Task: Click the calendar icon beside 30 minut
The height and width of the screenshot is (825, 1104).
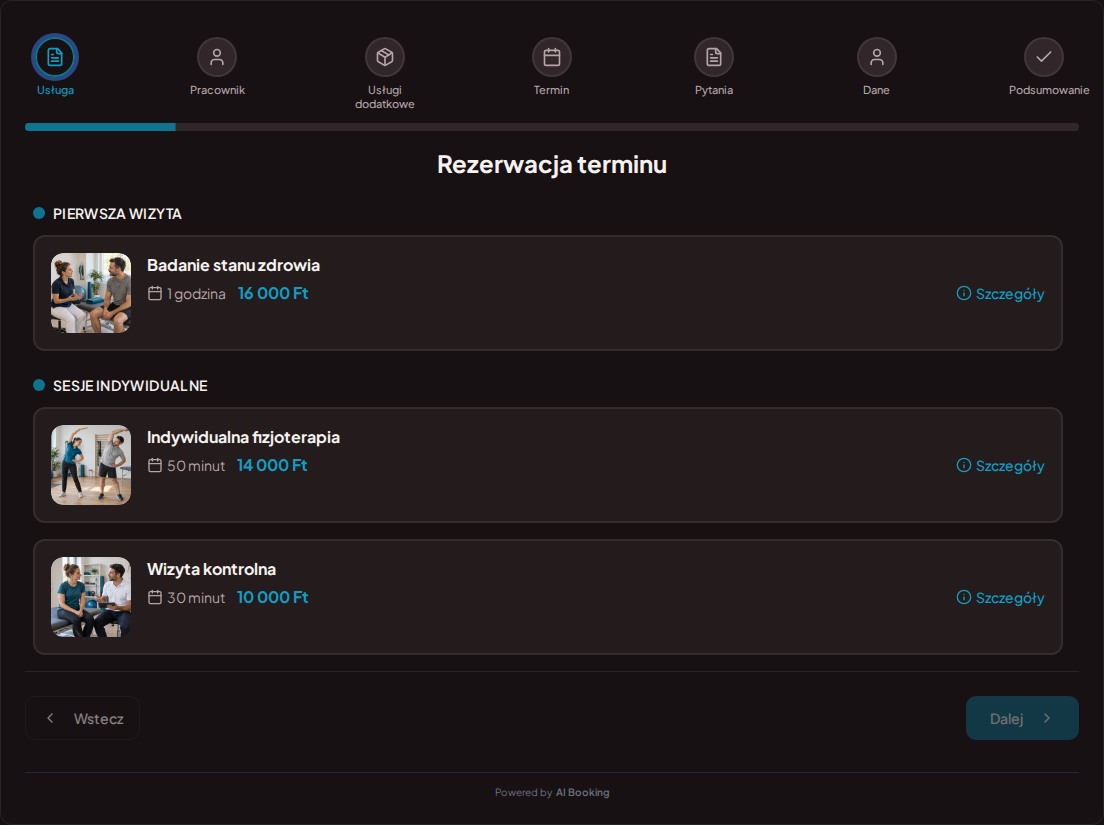Action: click(155, 597)
